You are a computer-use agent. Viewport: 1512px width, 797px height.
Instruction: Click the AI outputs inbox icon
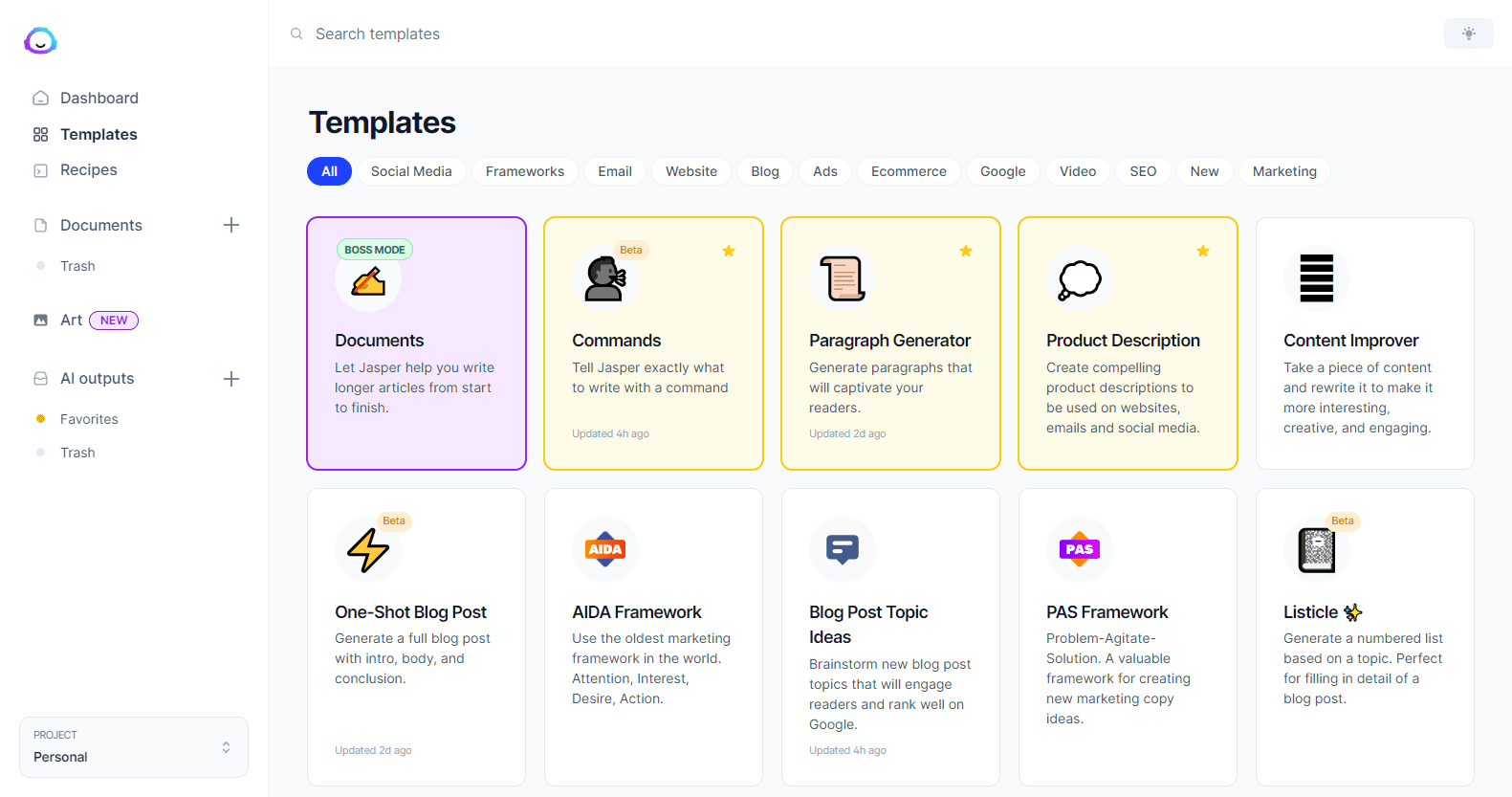coord(40,379)
